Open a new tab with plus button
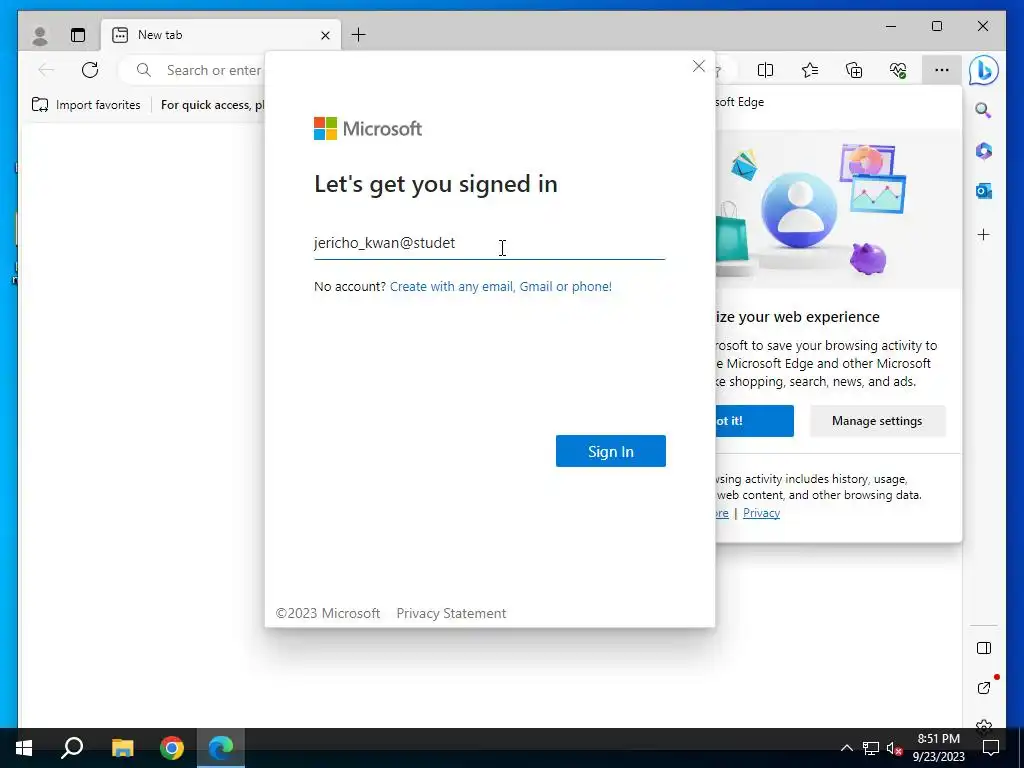 coord(359,35)
